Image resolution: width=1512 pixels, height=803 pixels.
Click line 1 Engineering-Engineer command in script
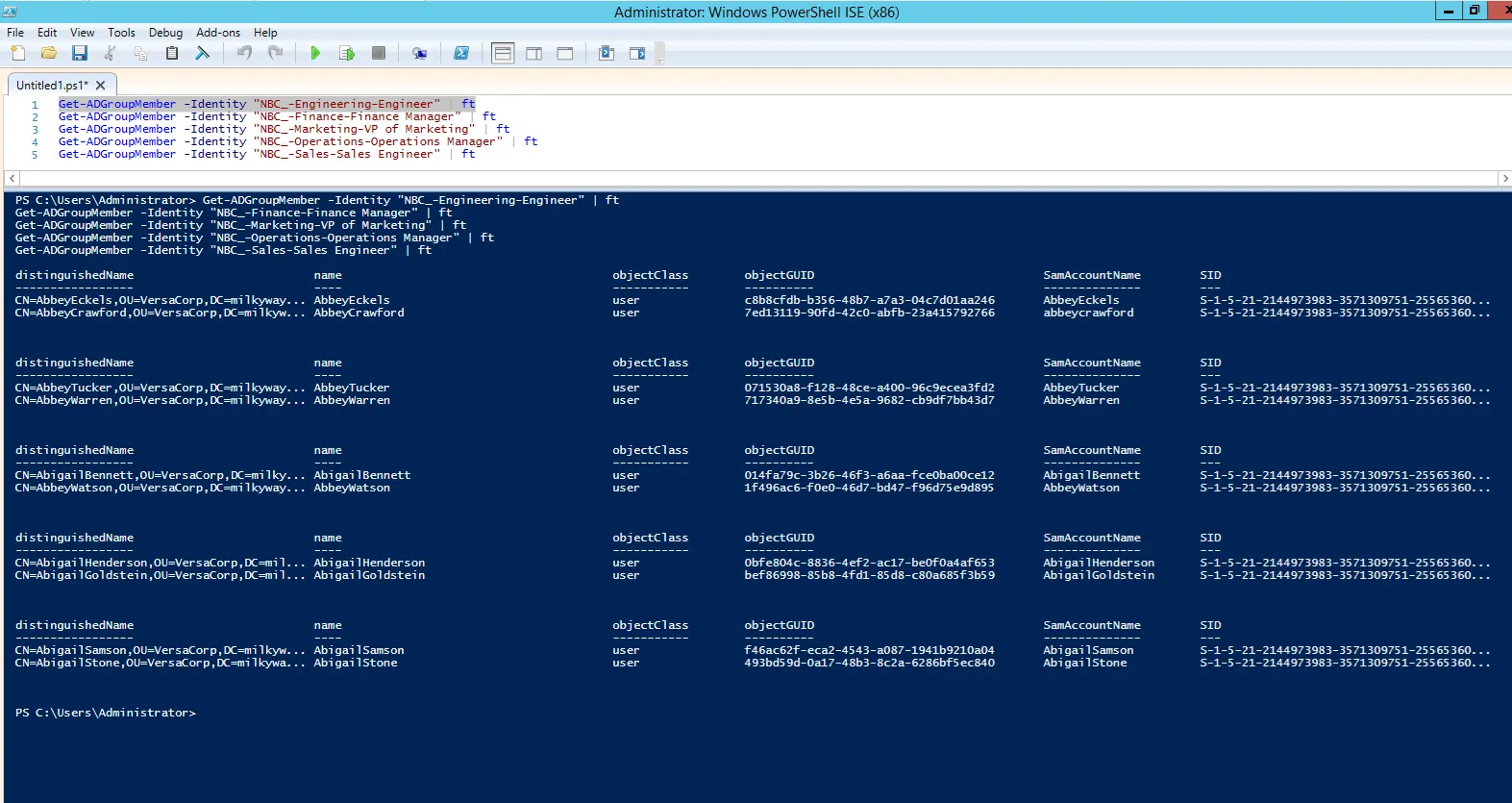click(266, 104)
